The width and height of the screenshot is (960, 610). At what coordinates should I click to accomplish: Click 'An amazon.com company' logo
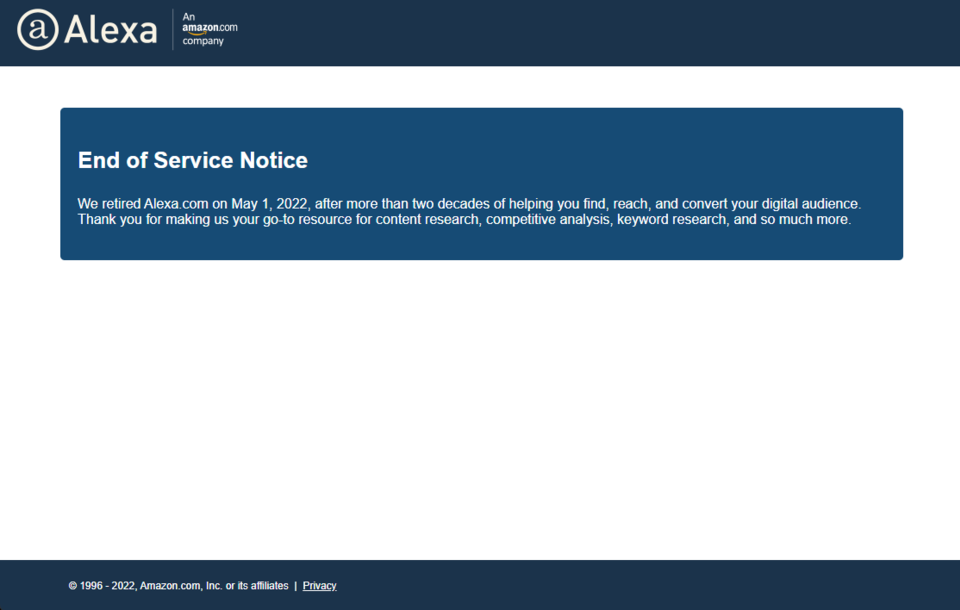209,29
